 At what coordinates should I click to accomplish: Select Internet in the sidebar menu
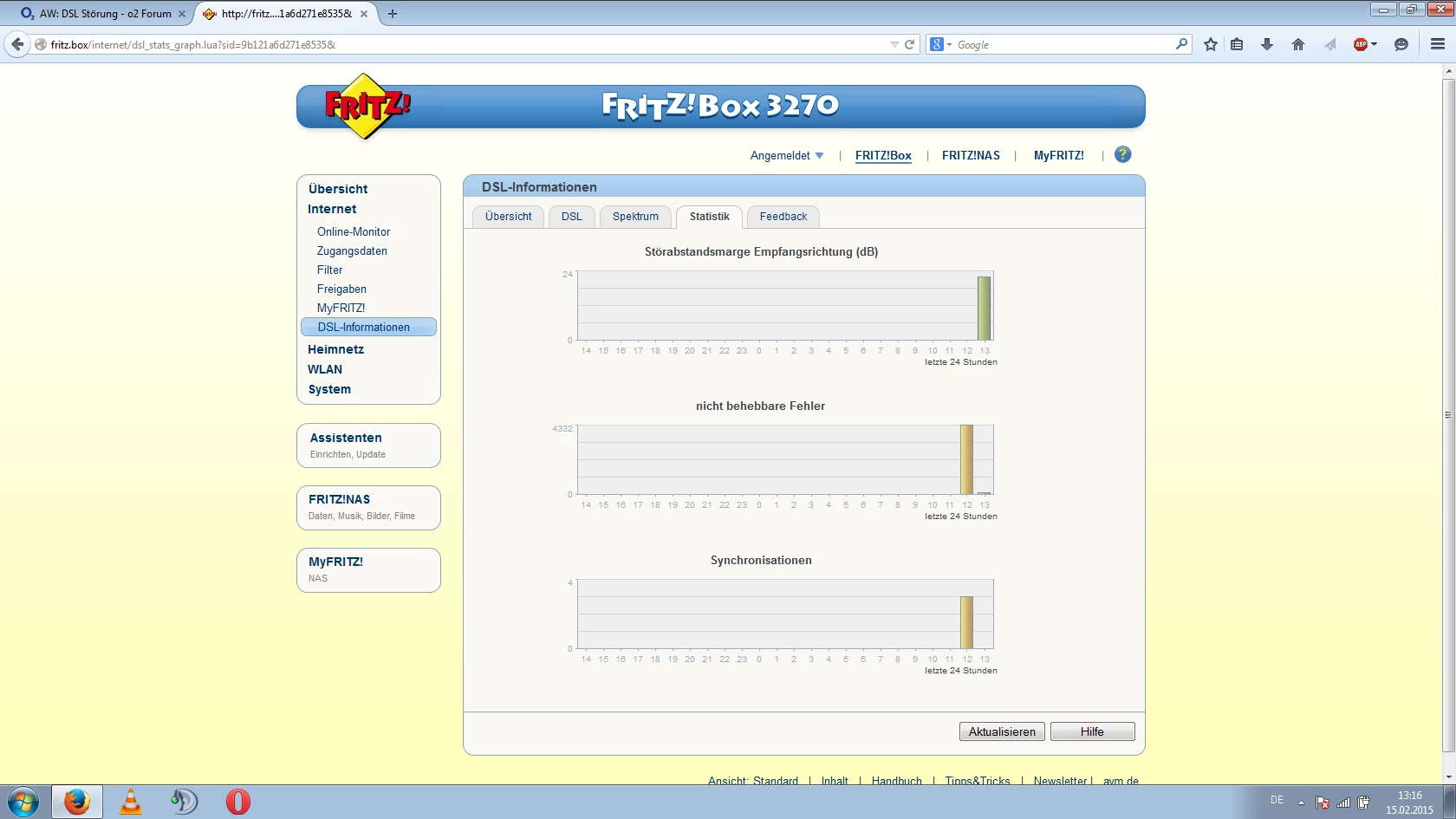[x=332, y=209]
